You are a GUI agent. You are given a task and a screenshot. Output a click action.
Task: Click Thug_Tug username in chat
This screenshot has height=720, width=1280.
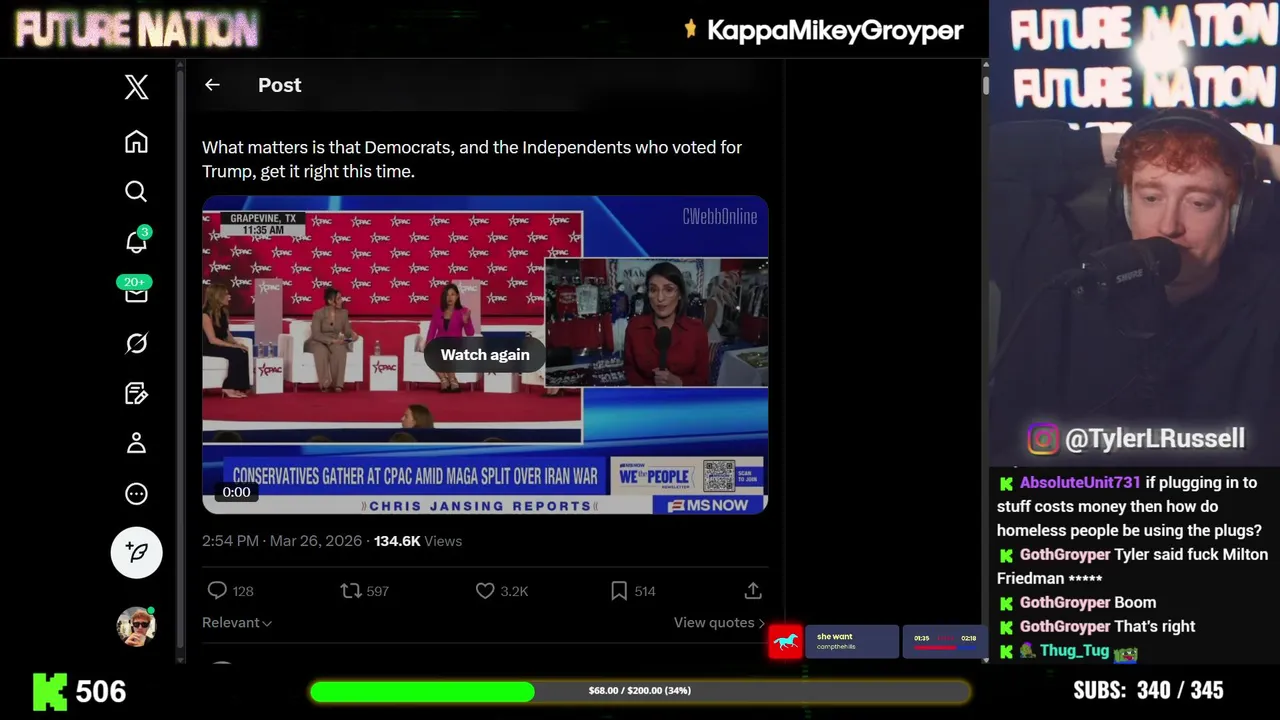pos(1074,651)
